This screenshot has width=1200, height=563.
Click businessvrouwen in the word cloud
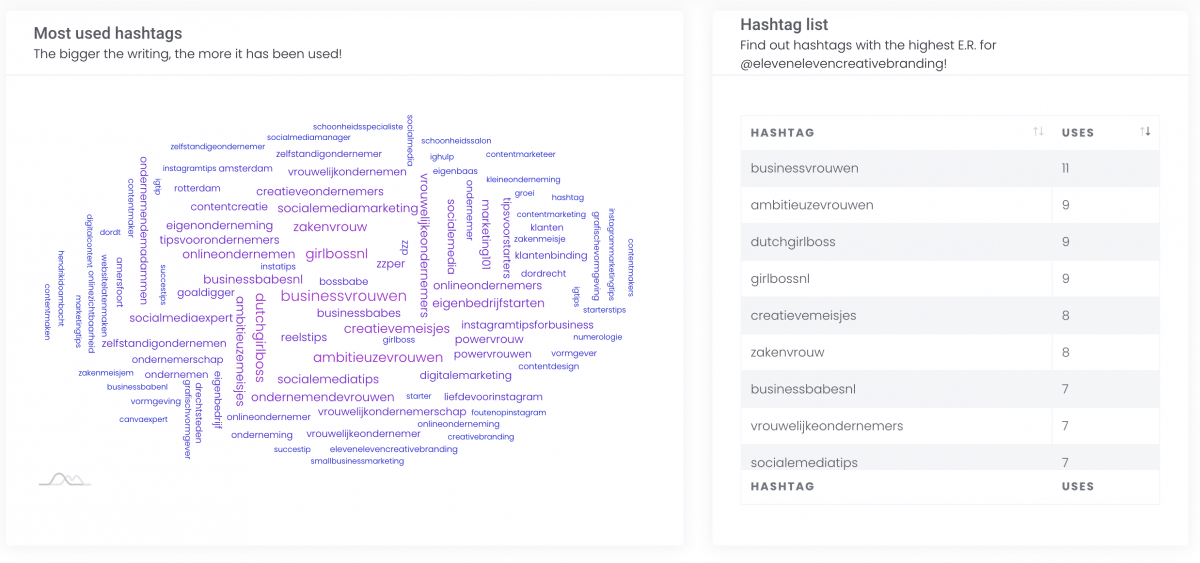click(x=343, y=296)
